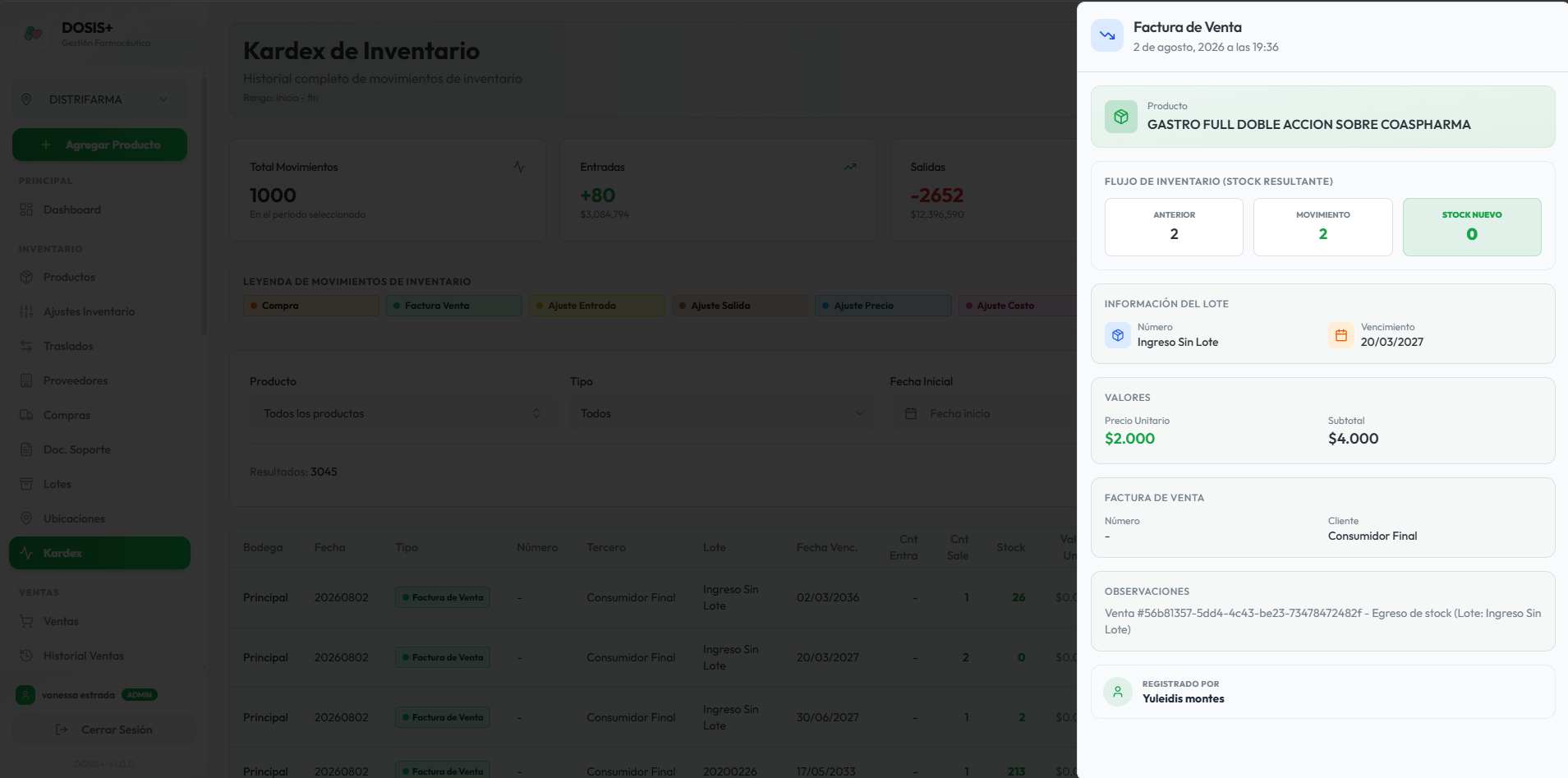This screenshot has width=1568, height=778.
Task: Open Proveedores page
Action: pyautogui.click(x=99, y=380)
